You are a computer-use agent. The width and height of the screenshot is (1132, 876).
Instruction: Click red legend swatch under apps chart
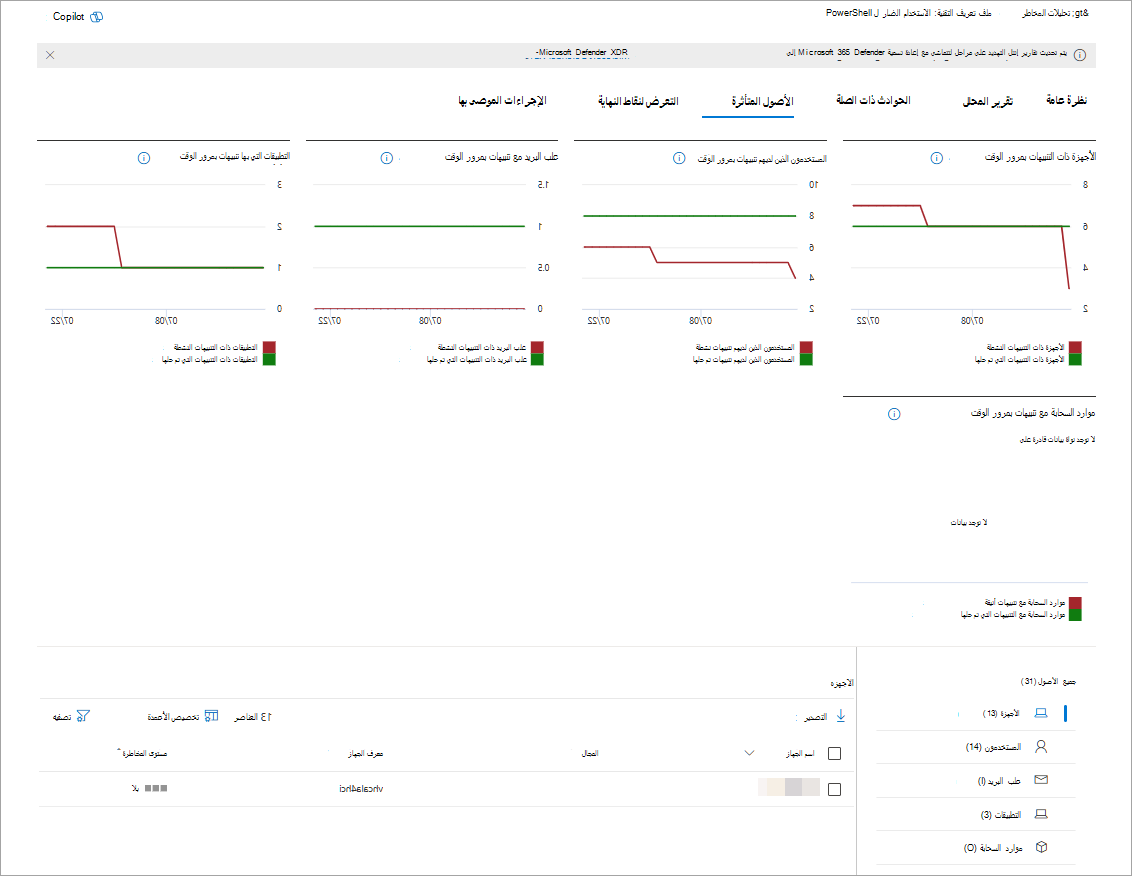(269, 347)
